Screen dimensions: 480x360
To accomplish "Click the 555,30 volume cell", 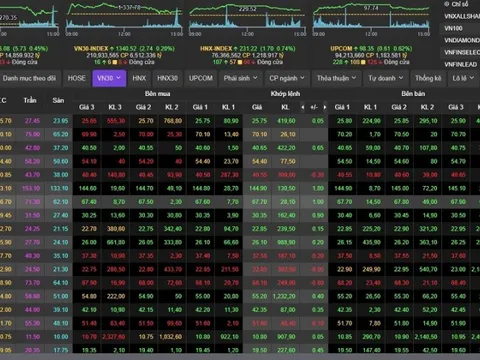I will coord(116,121).
